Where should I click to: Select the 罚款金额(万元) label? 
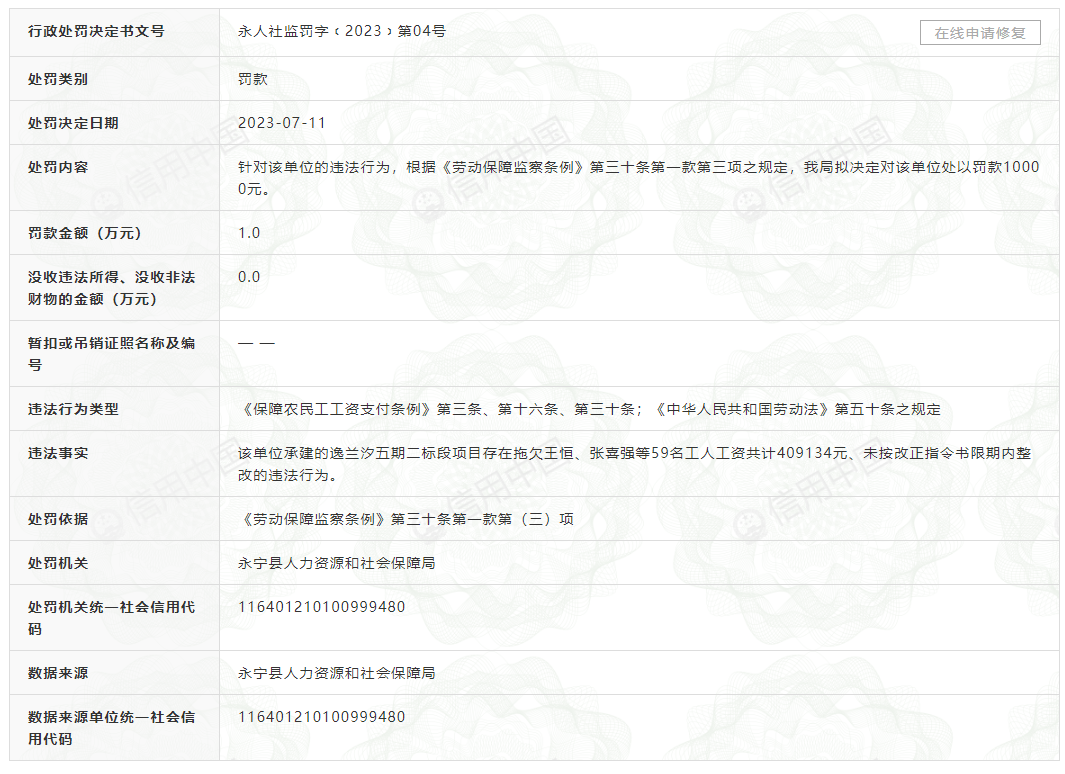[x=84, y=233]
